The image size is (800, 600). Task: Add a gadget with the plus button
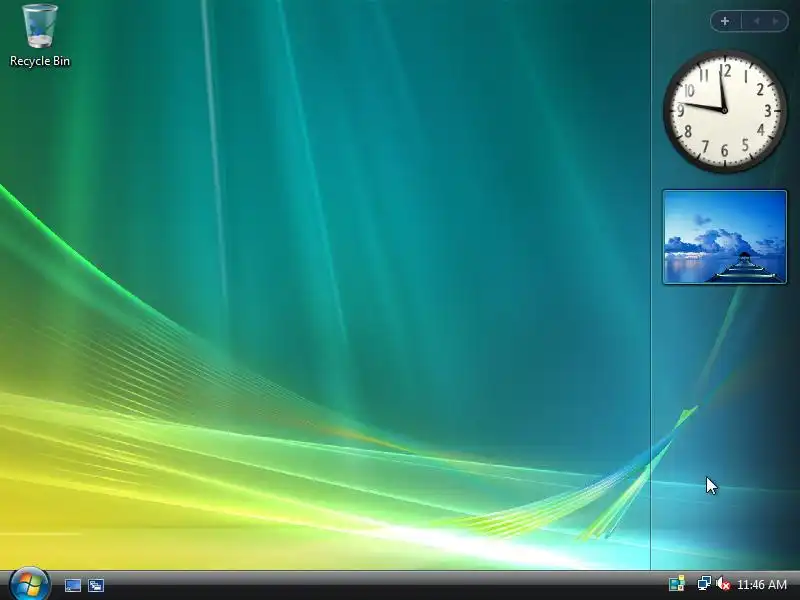(x=725, y=21)
